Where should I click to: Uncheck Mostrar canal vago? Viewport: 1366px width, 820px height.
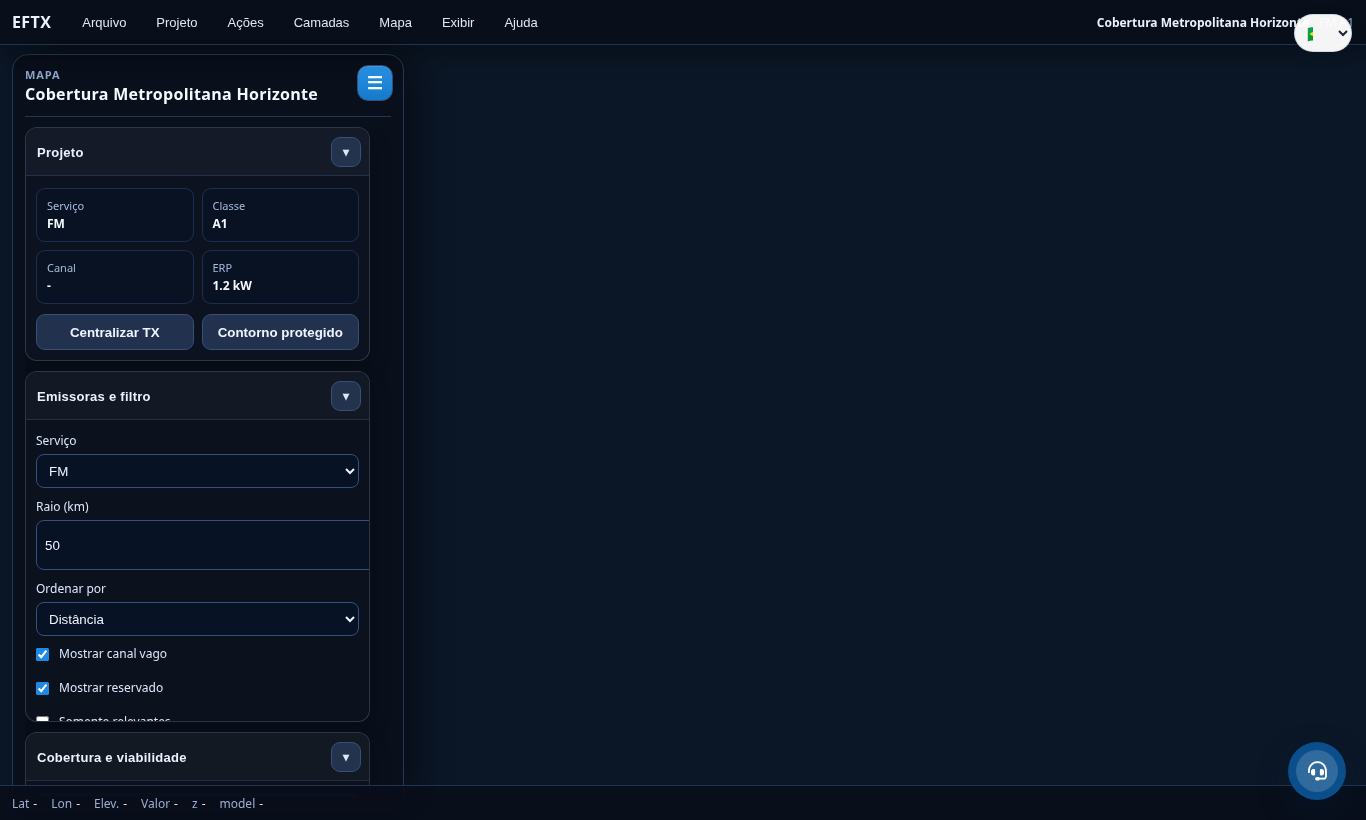(x=43, y=654)
